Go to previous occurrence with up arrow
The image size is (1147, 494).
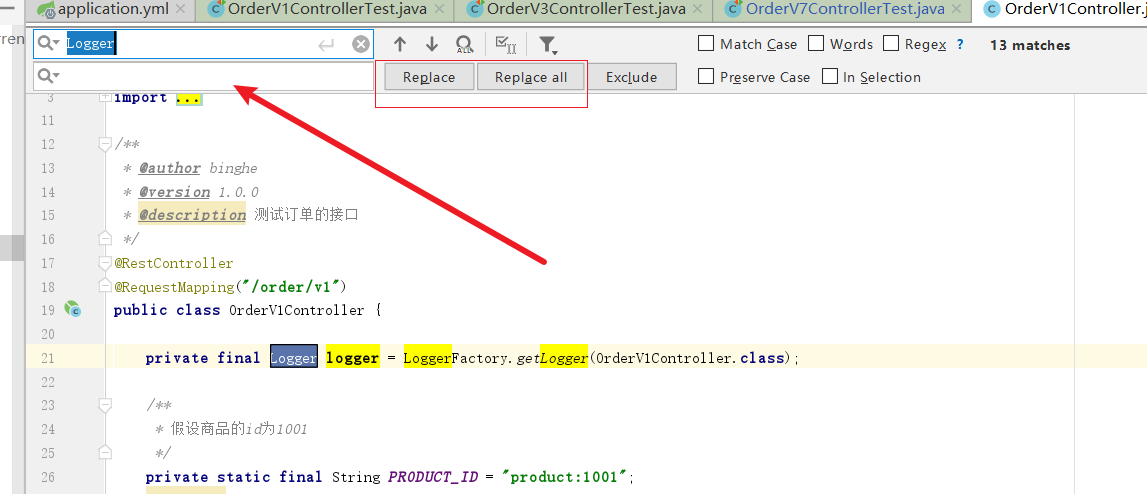pos(400,45)
